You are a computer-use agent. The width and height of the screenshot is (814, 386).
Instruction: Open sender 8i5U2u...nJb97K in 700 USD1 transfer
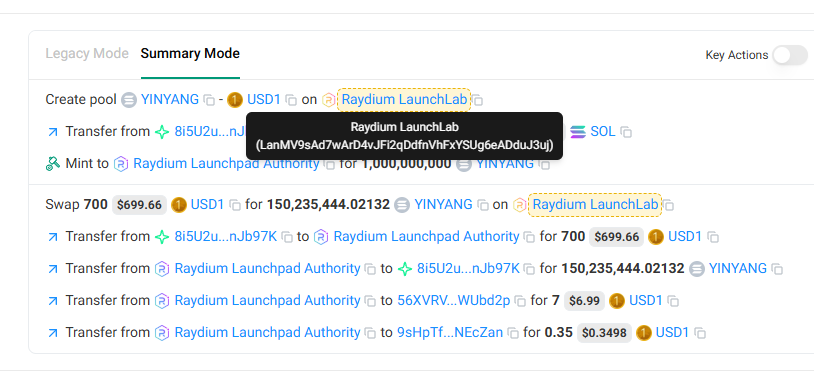tap(226, 237)
